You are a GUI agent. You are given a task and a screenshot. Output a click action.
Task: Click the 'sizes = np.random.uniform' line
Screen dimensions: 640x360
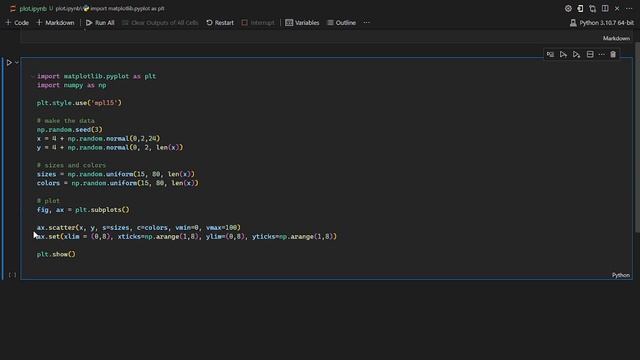(x=116, y=174)
